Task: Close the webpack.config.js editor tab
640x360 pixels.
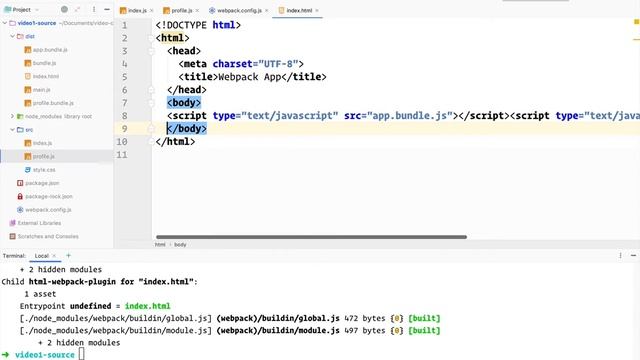Action: click(x=267, y=11)
